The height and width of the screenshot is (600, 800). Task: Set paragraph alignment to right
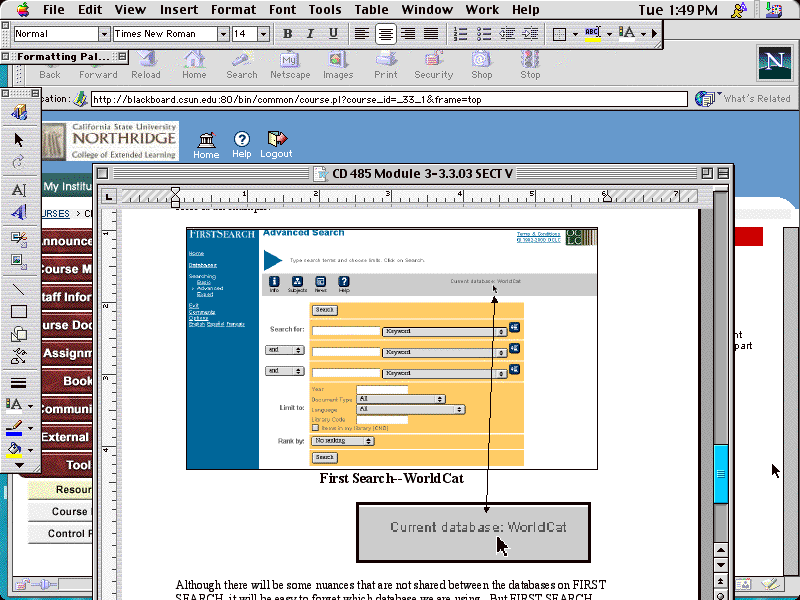pyautogui.click(x=408, y=34)
